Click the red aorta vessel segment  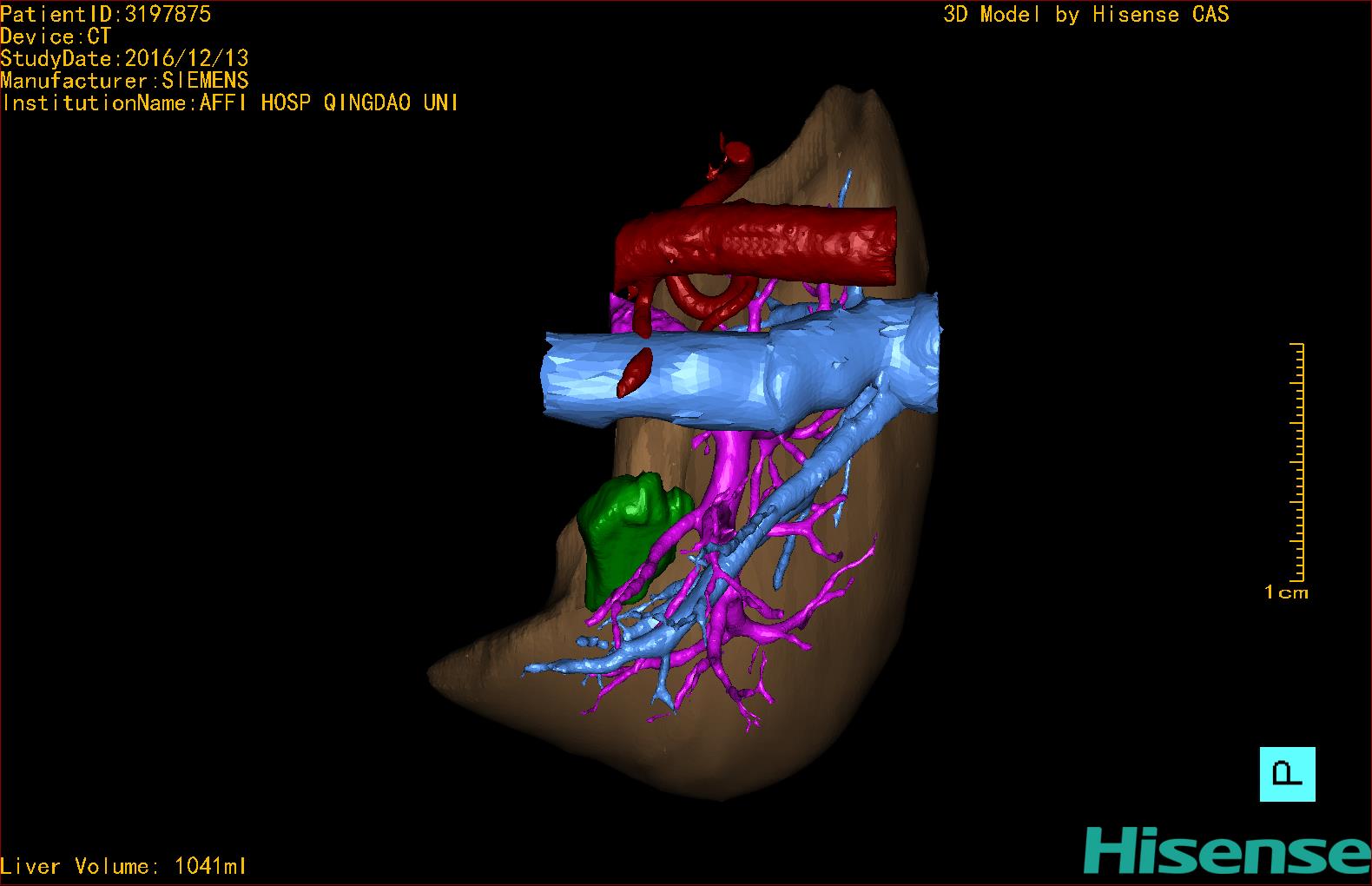755,243
